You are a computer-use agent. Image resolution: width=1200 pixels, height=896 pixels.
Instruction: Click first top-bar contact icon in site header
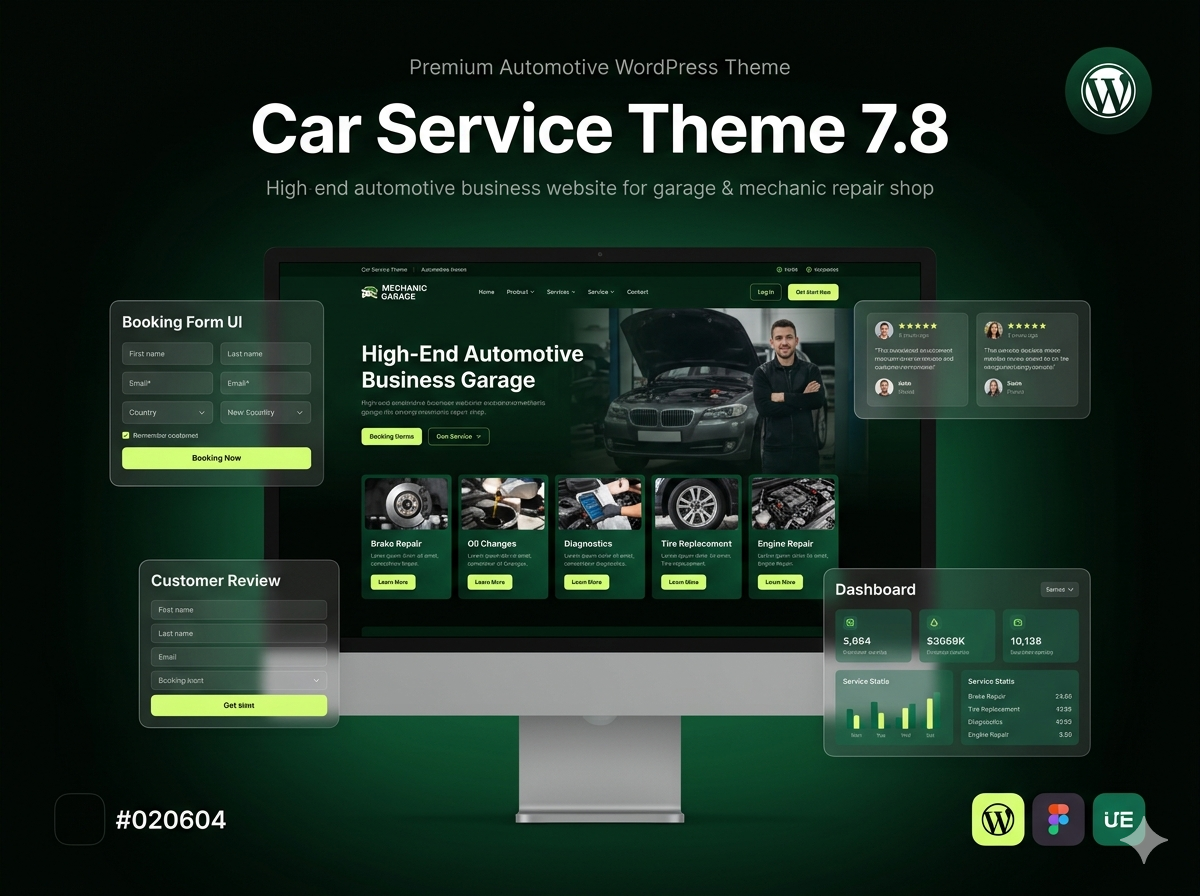click(x=779, y=270)
